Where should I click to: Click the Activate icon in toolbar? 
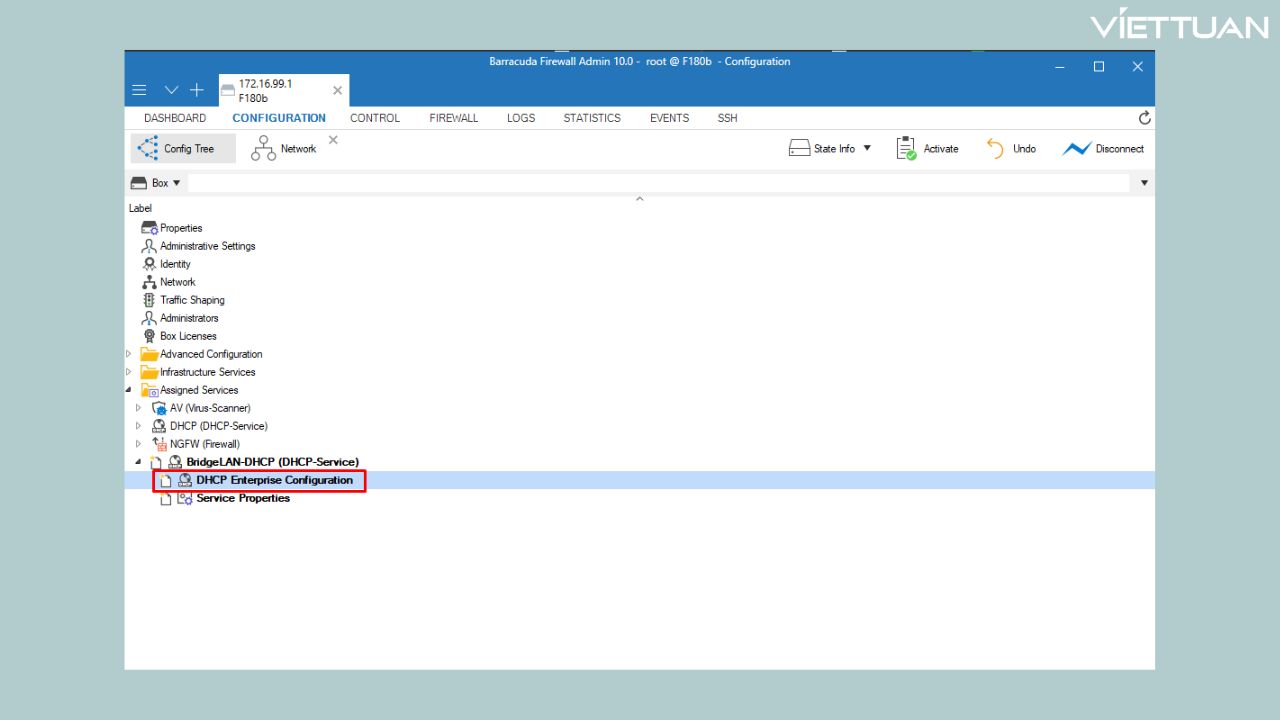[906, 149]
